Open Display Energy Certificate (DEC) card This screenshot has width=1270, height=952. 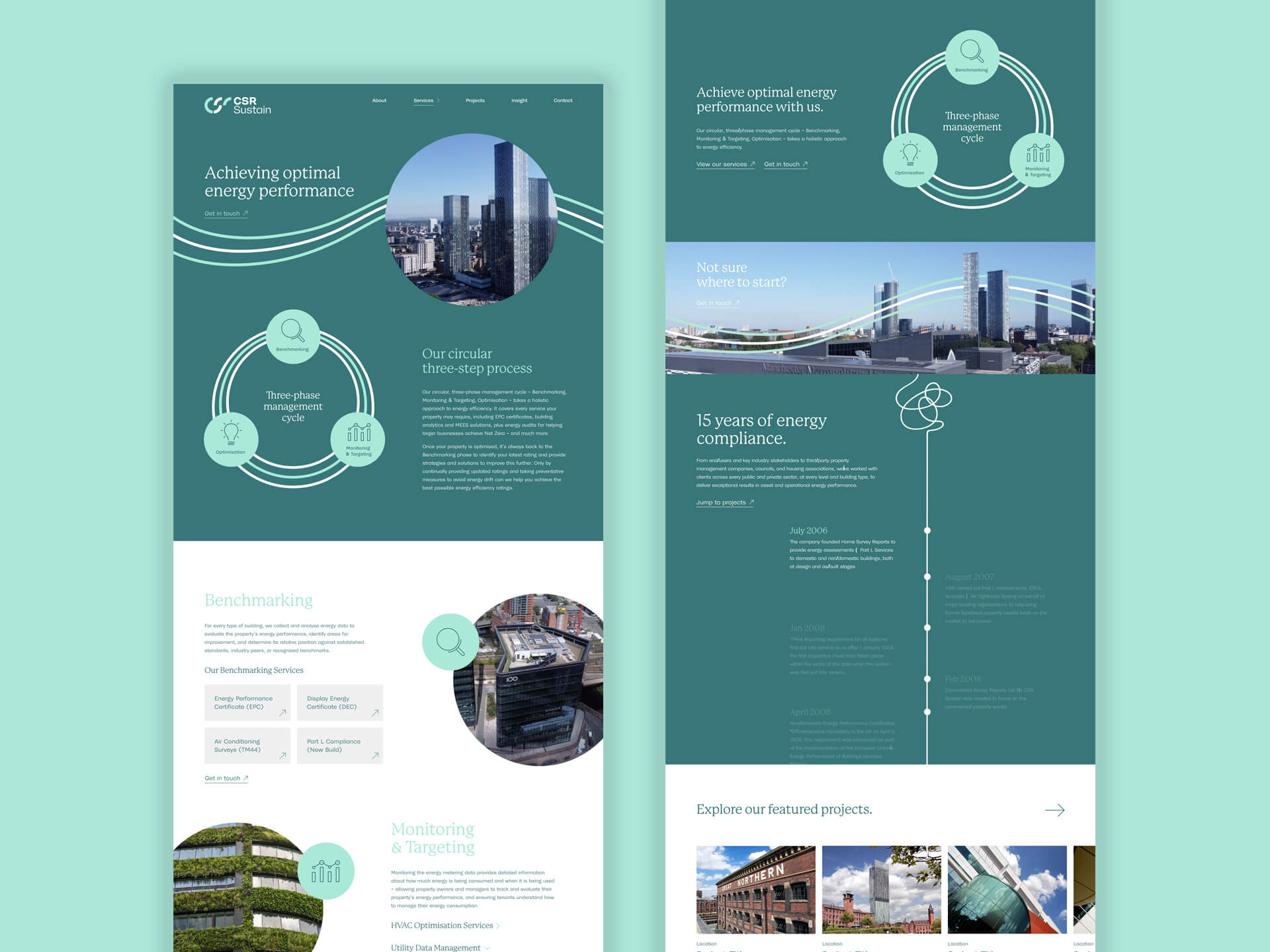pyautogui.click(x=340, y=703)
